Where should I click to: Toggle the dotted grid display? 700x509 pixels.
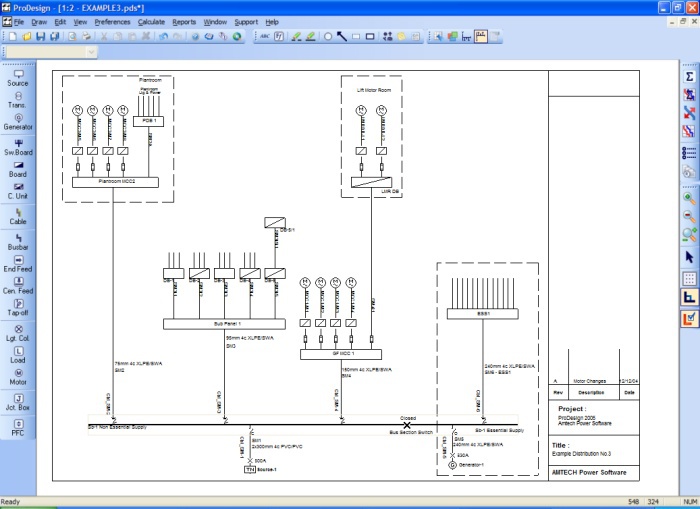[689, 279]
